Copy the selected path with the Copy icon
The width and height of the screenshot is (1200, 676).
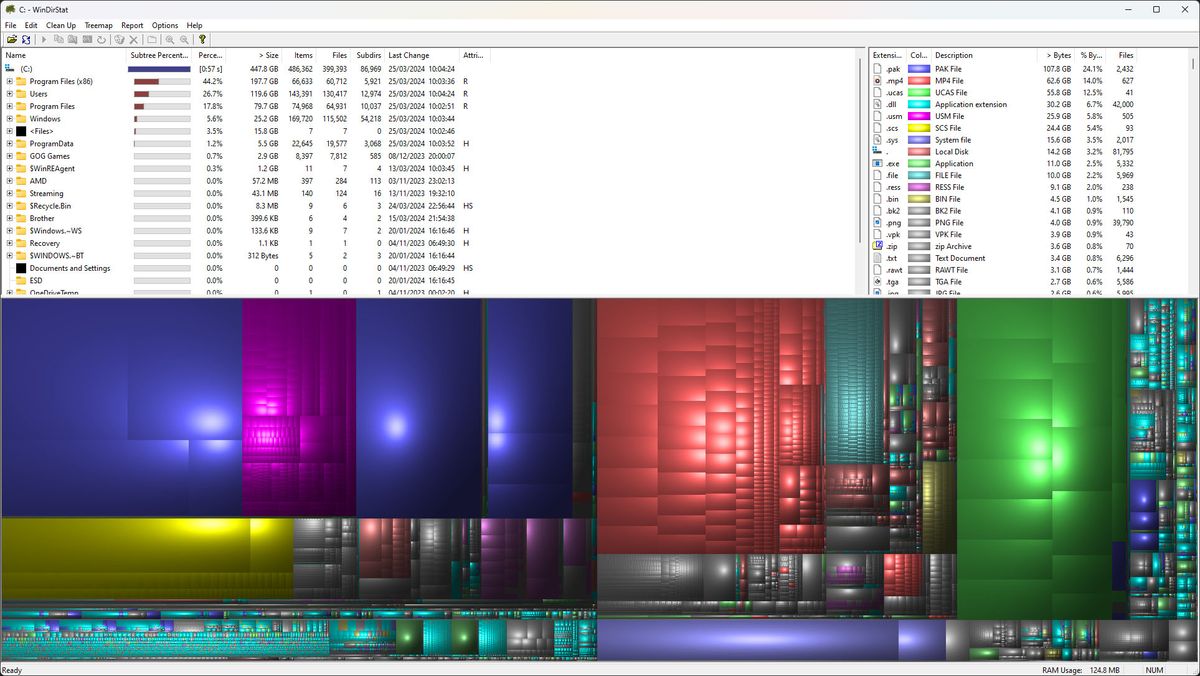(x=58, y=40)
